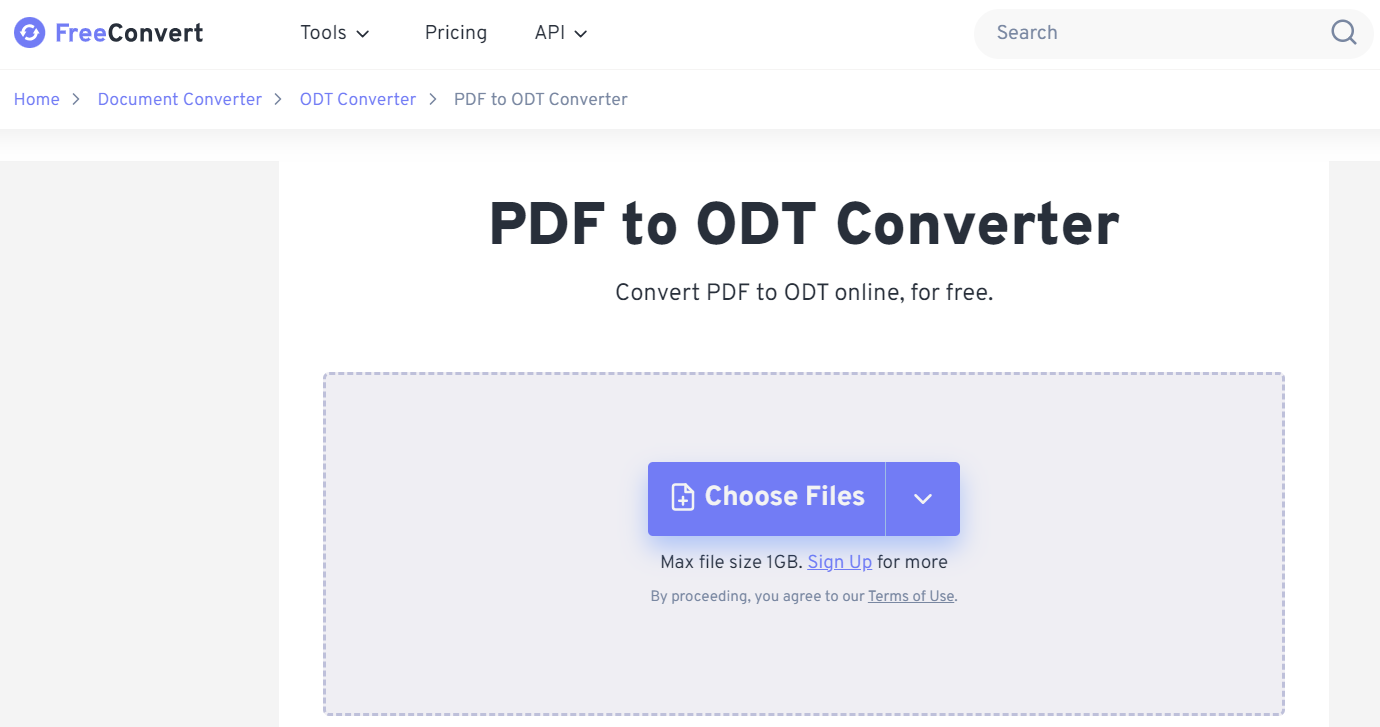Open the Document Converter breadcrumb link
Screen dimensions: 1380x727
[x=179, y=99]
